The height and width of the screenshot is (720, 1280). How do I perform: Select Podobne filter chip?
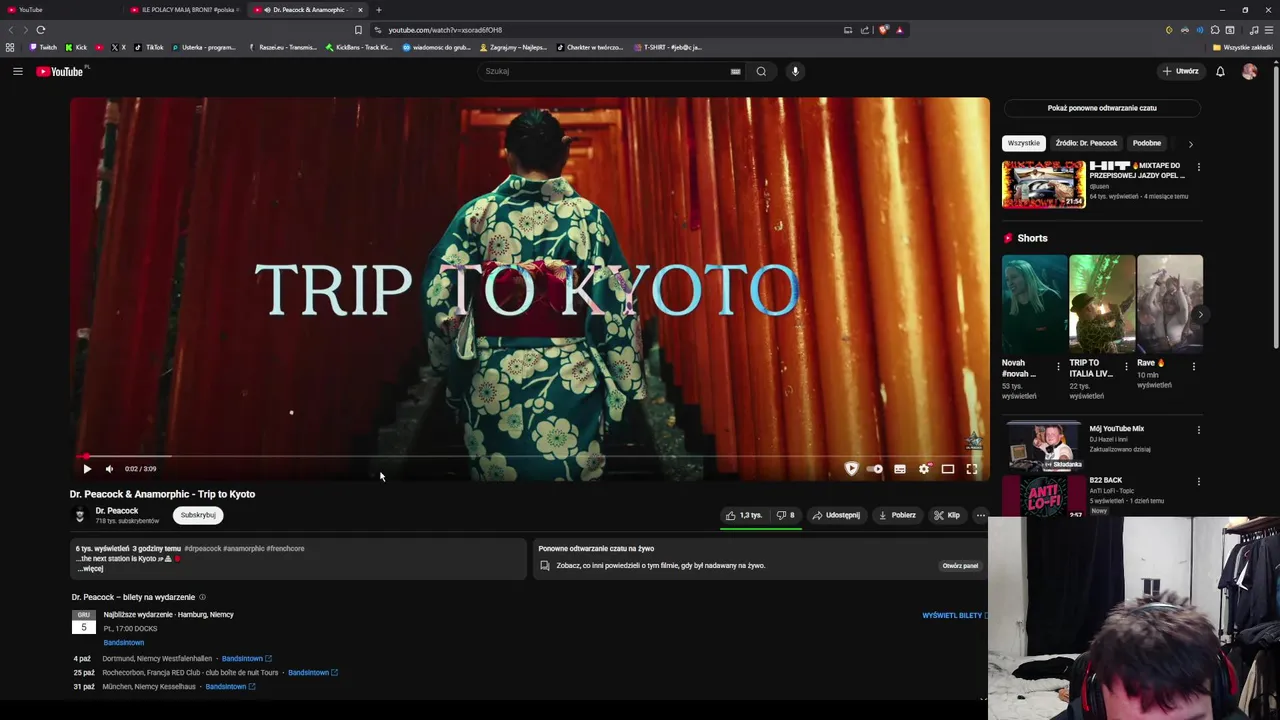coord(1147,143)
